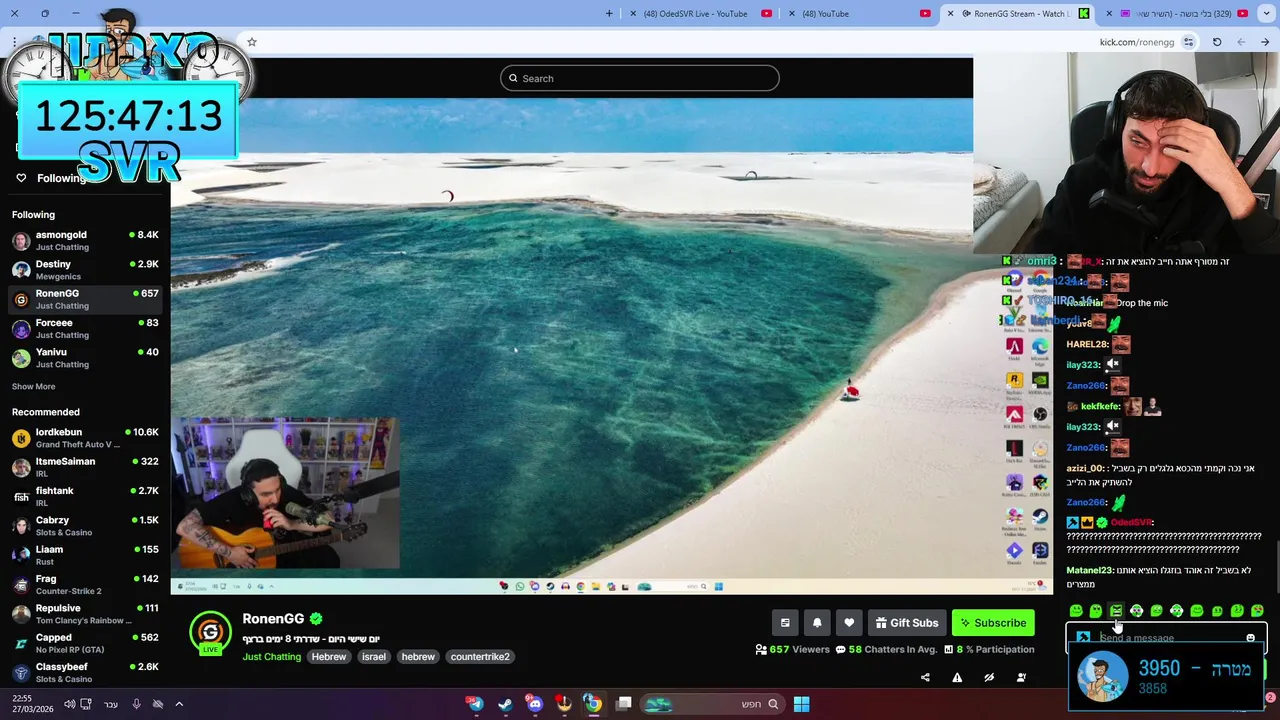Image resolution: width=1280 pixels, height=720 pixels.
Task: Open the asmongold channel in Following
Action: point(85,240)
